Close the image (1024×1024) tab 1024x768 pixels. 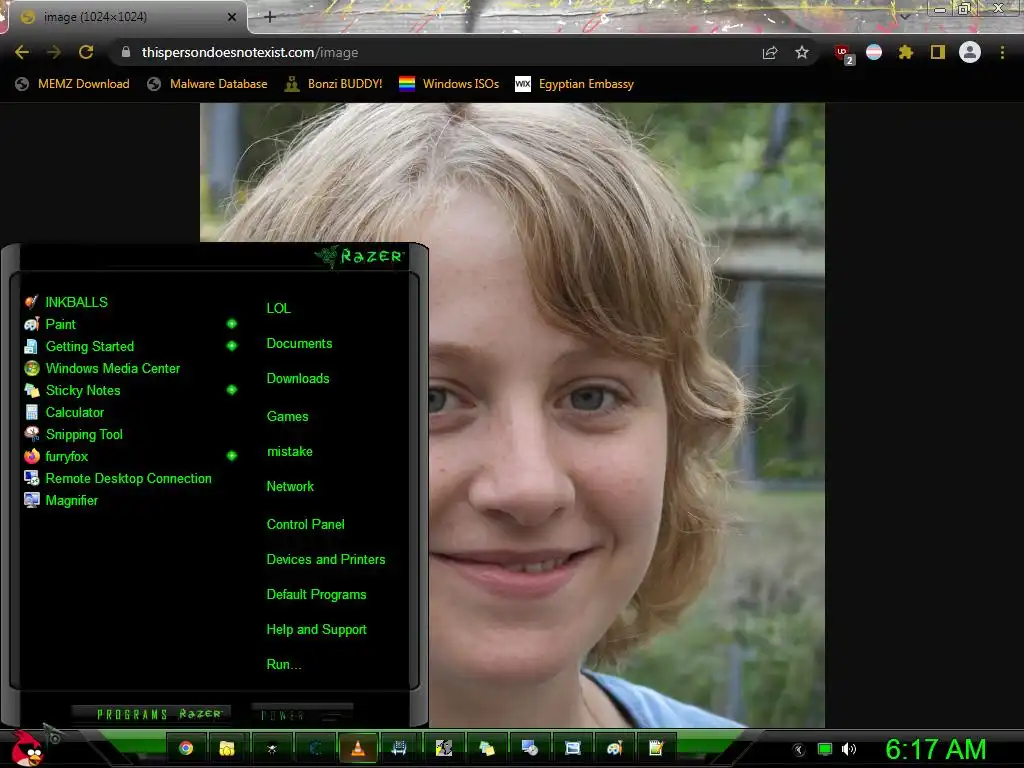(x=232, y=17)
